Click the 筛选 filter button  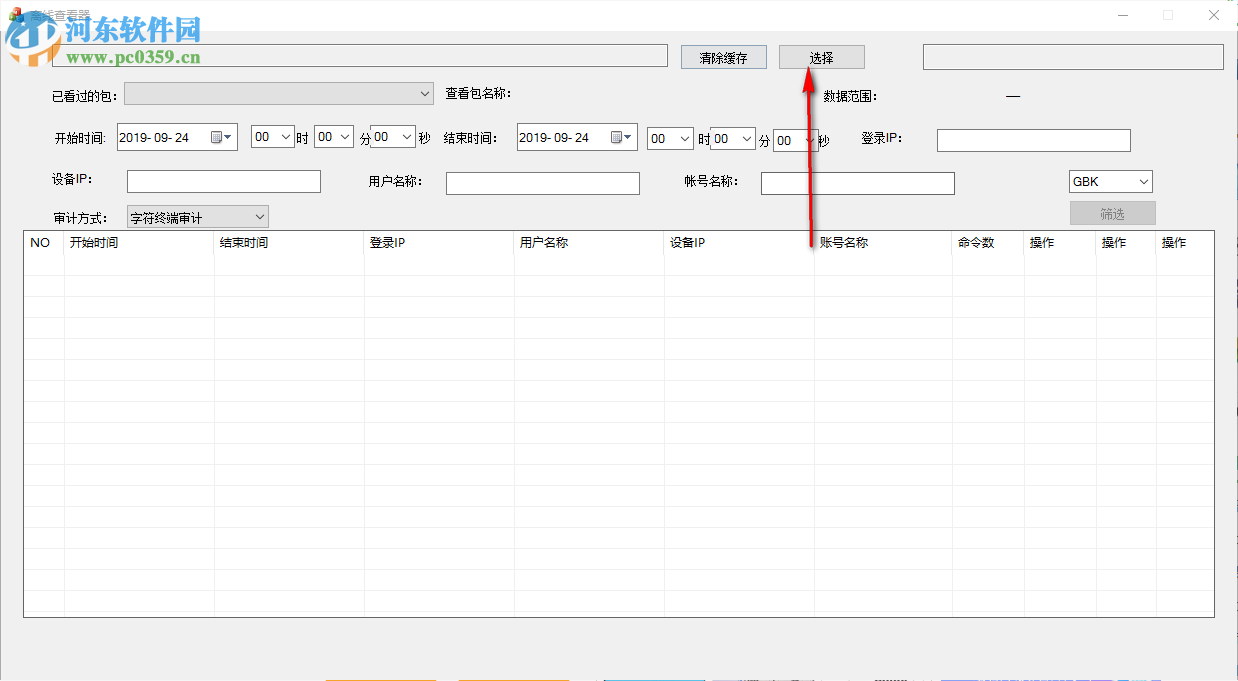pos(1113,213)
